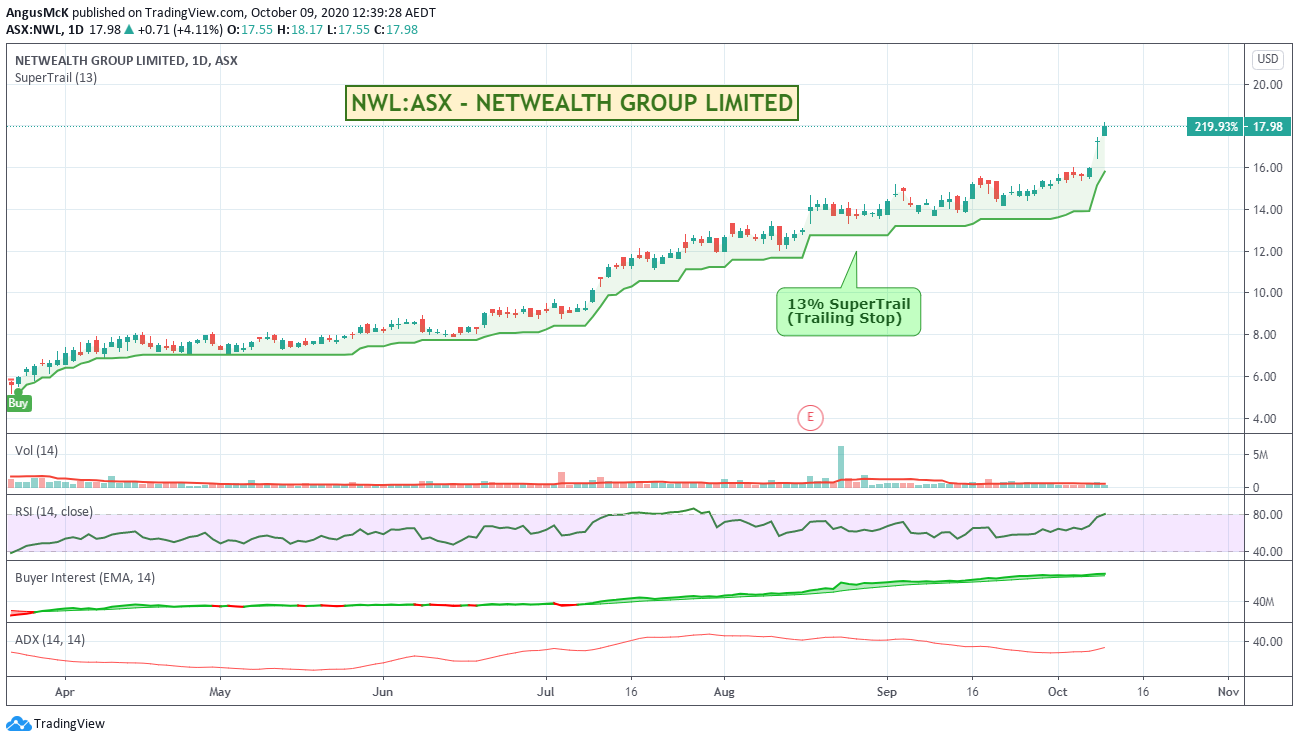Click the Jul date axis label
The width and height of the screenshot is (1299, 742).
[546, 691]
